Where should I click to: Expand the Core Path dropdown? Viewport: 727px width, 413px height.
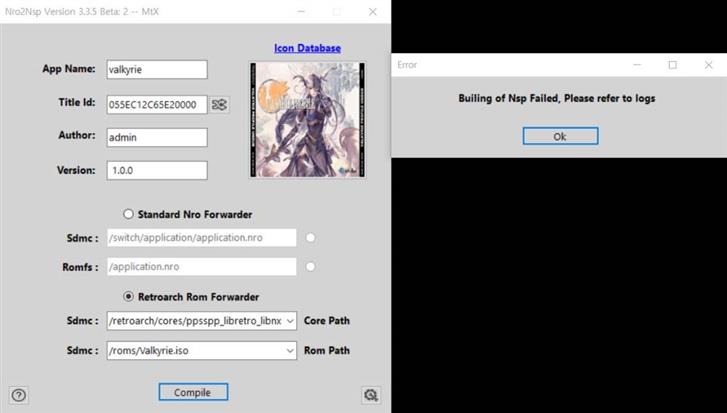click(x=290, y=321)
